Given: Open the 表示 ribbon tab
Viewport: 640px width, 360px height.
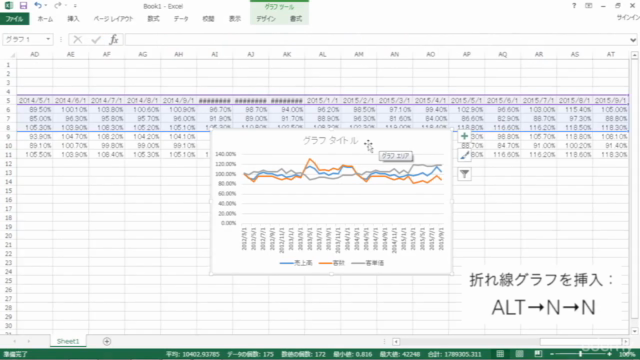Looking at the screenshot, I should pos(235,19).
